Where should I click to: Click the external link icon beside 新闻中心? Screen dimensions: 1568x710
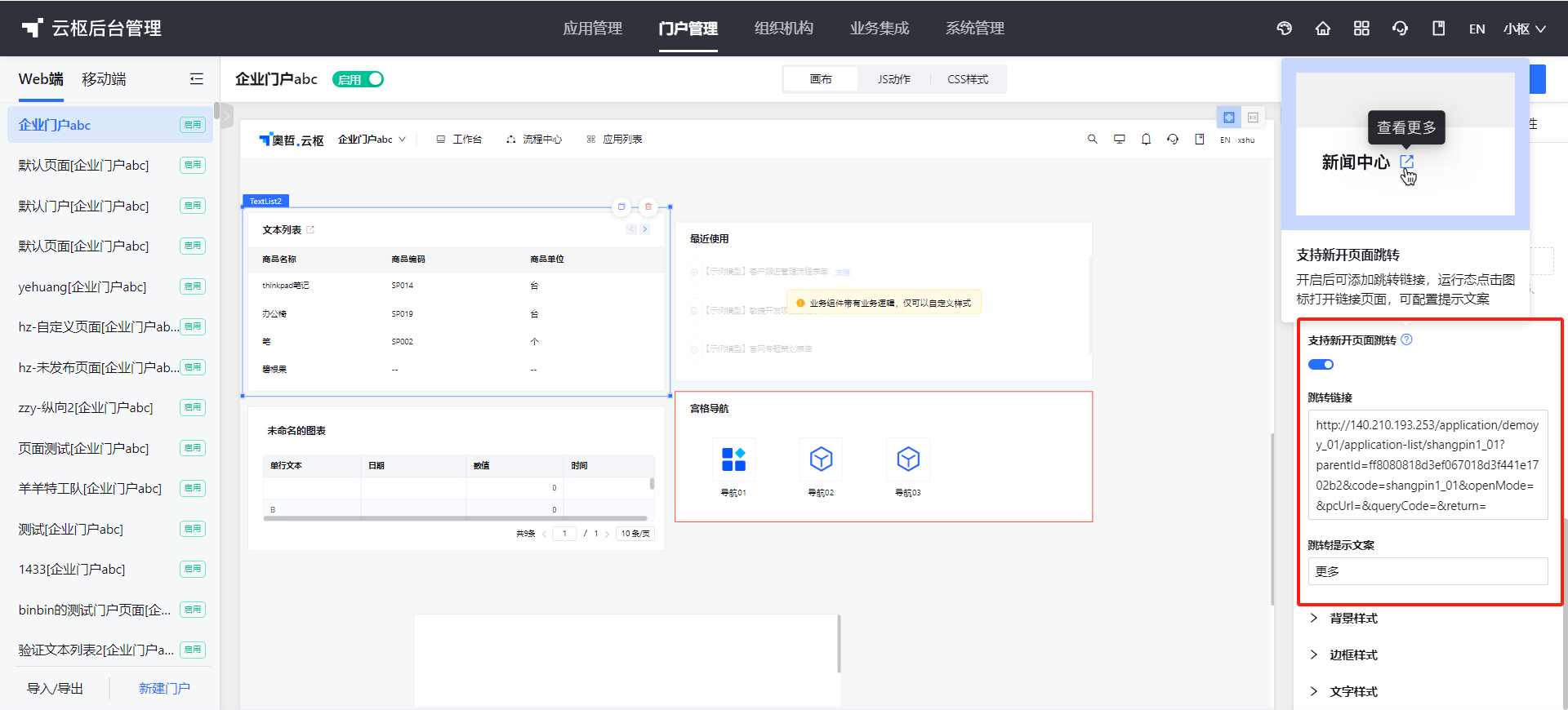coord(1406,162)
